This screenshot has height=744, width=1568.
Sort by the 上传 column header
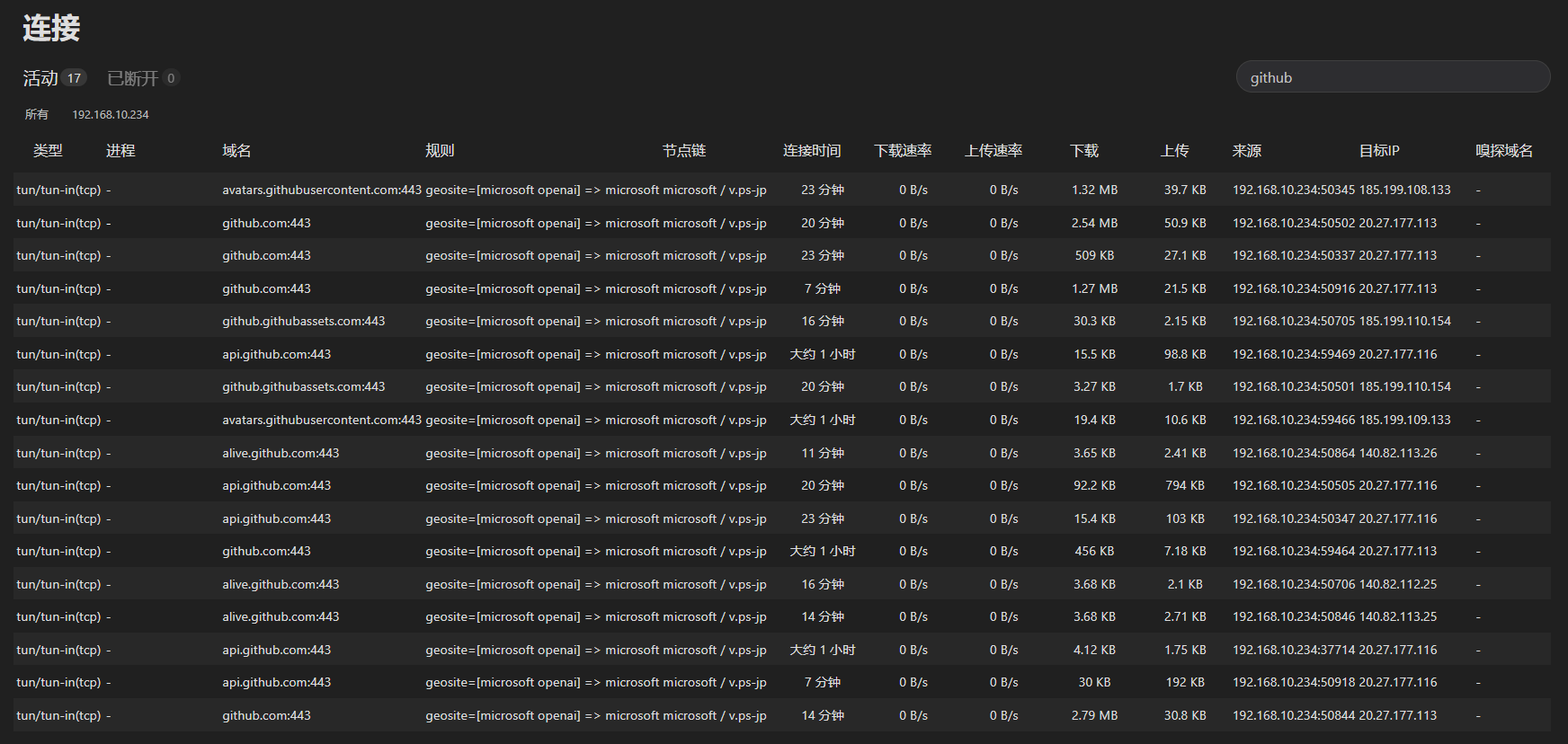[1174, 151]
